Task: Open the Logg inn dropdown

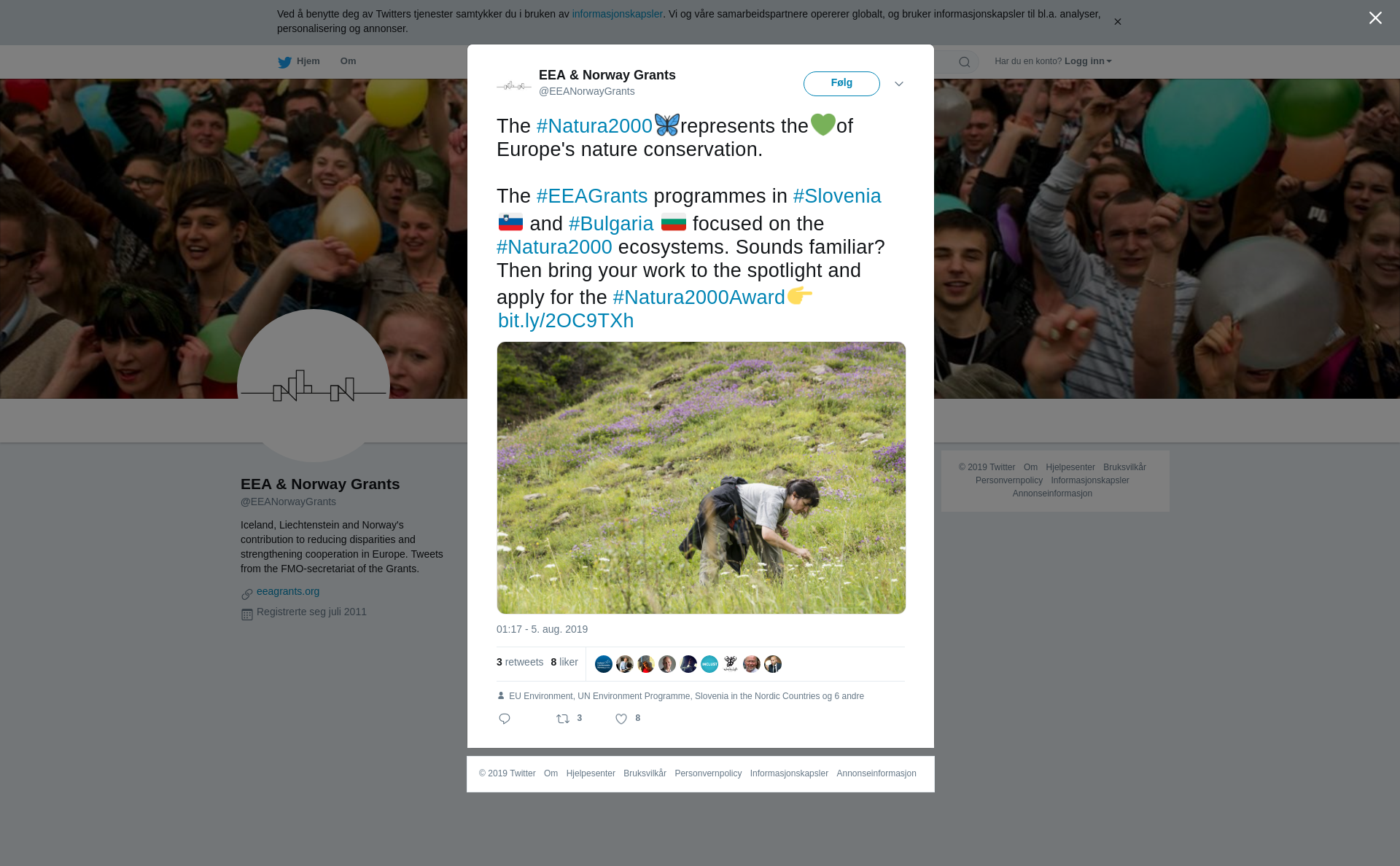Action: [x=1088, y=61]
